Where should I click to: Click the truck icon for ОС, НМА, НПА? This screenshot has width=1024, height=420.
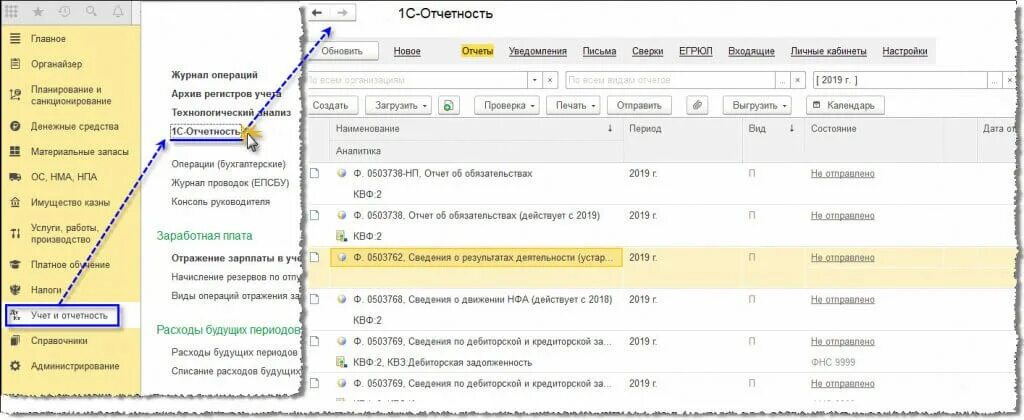15,177
